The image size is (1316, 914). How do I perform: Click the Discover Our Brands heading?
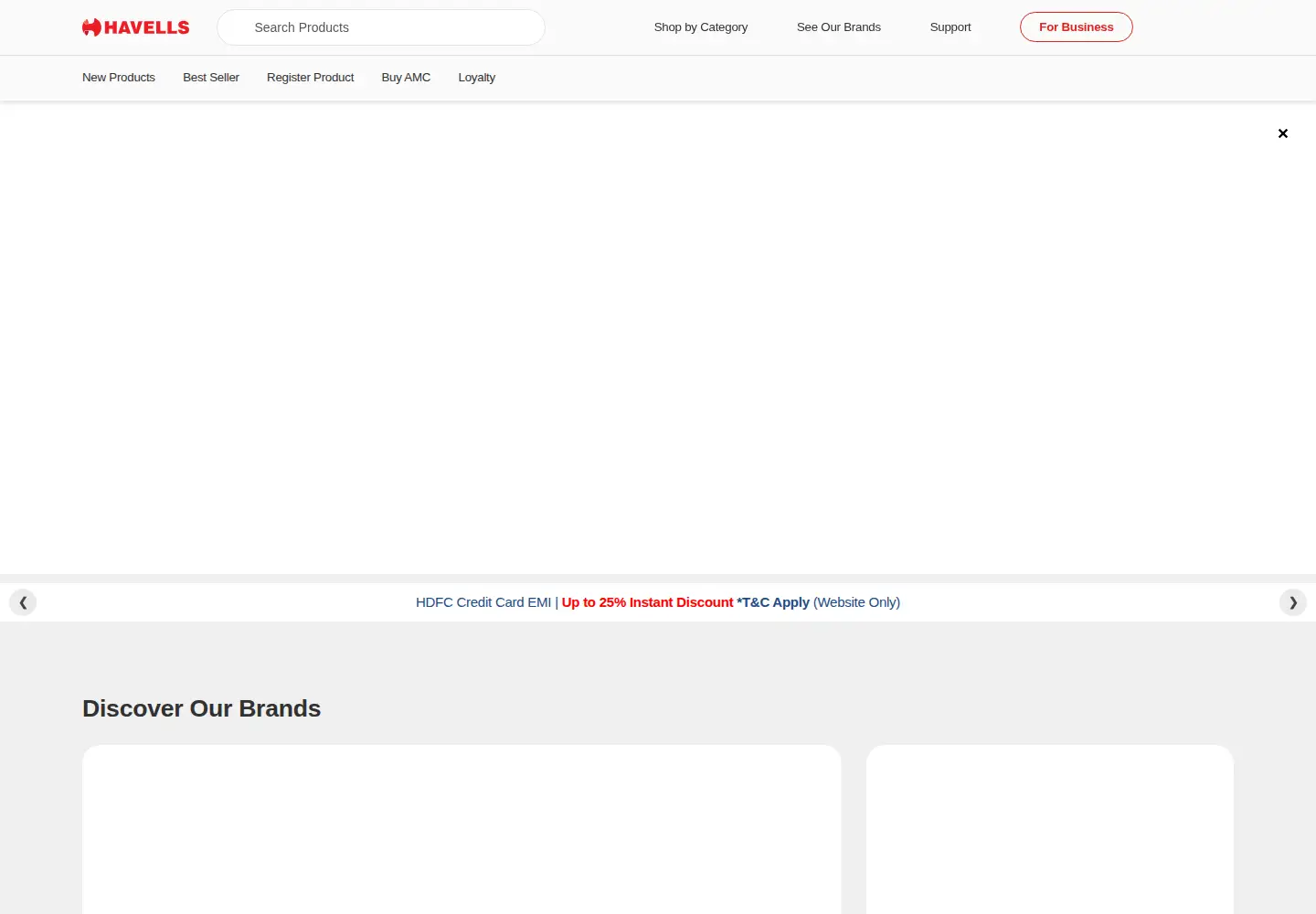click(x=202, y=708)
